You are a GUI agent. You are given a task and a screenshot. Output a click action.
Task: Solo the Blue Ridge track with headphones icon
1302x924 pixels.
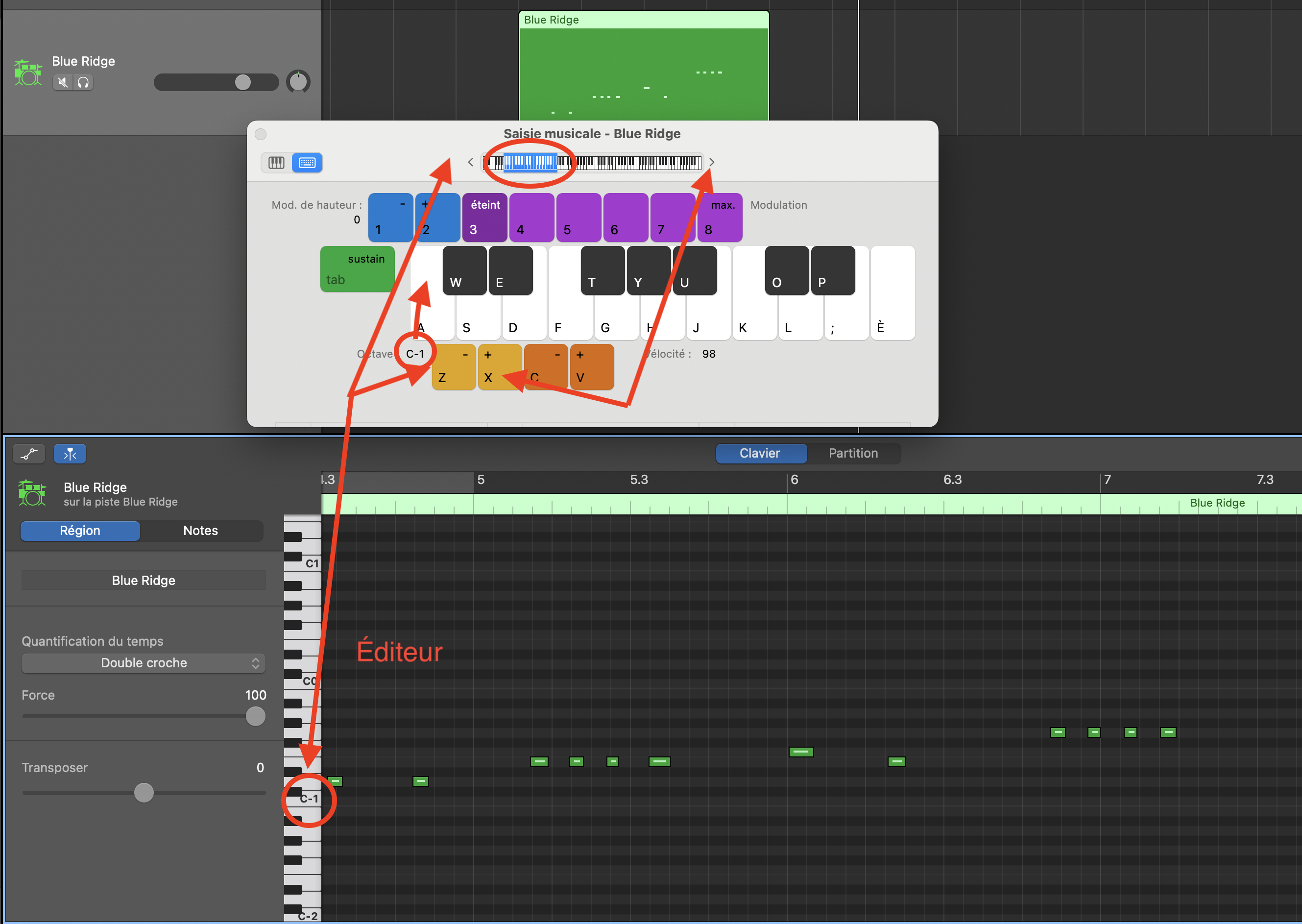(x=84, y=82)
